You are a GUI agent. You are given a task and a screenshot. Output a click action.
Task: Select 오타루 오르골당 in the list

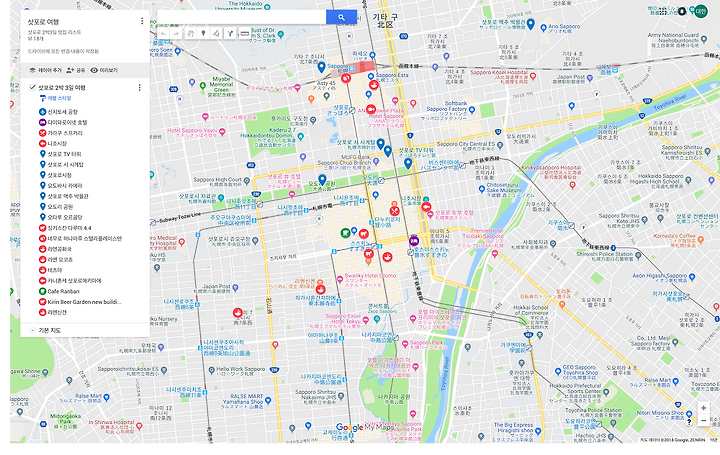[x=65, y=217]
